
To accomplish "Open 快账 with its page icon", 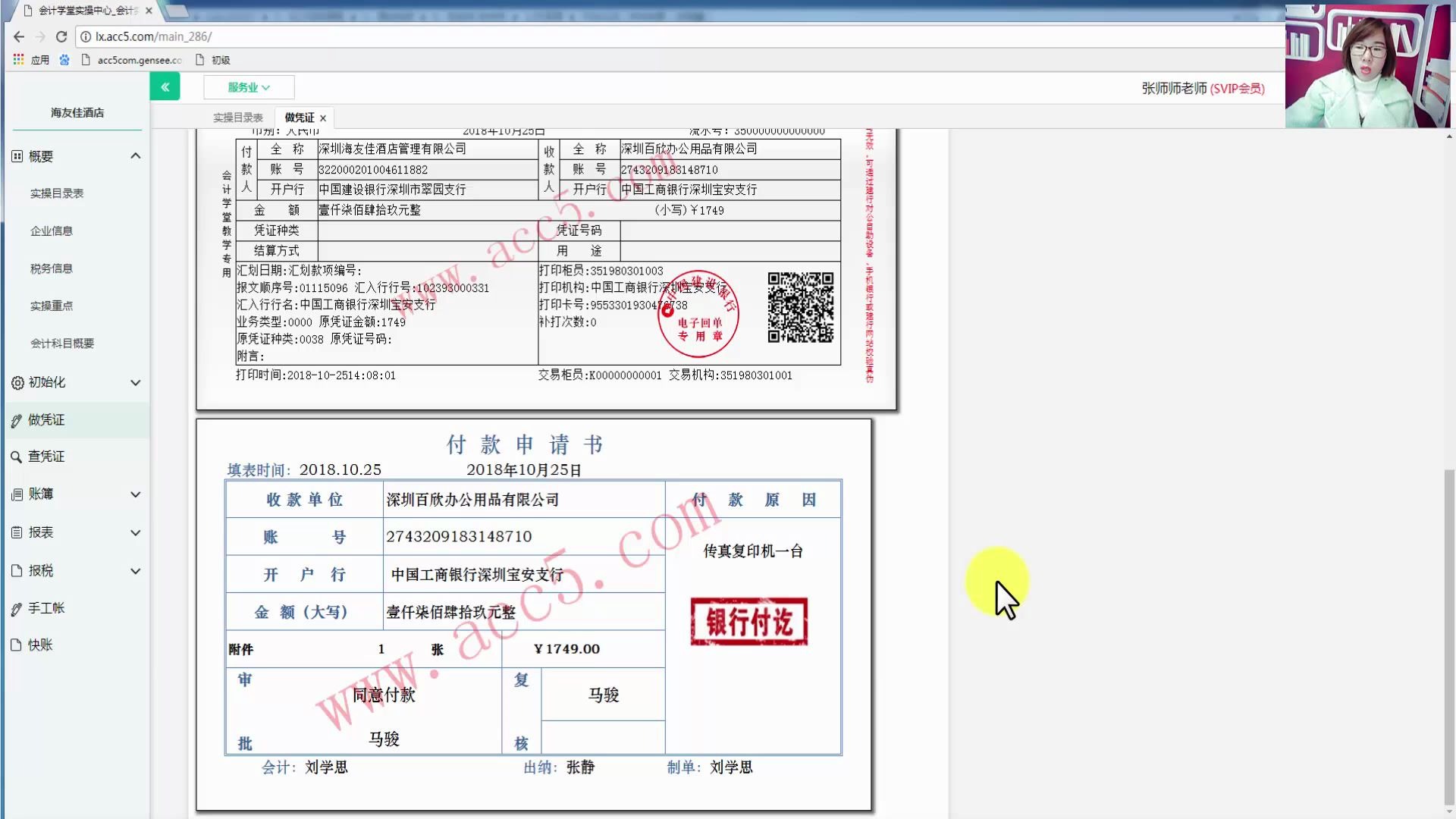I will 15,645.
